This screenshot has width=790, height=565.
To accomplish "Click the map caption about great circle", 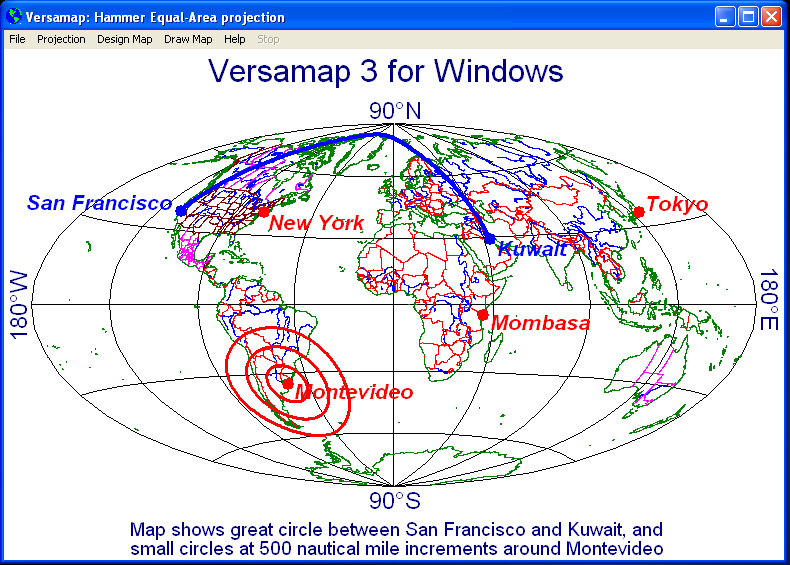I will tap(397, 539).
